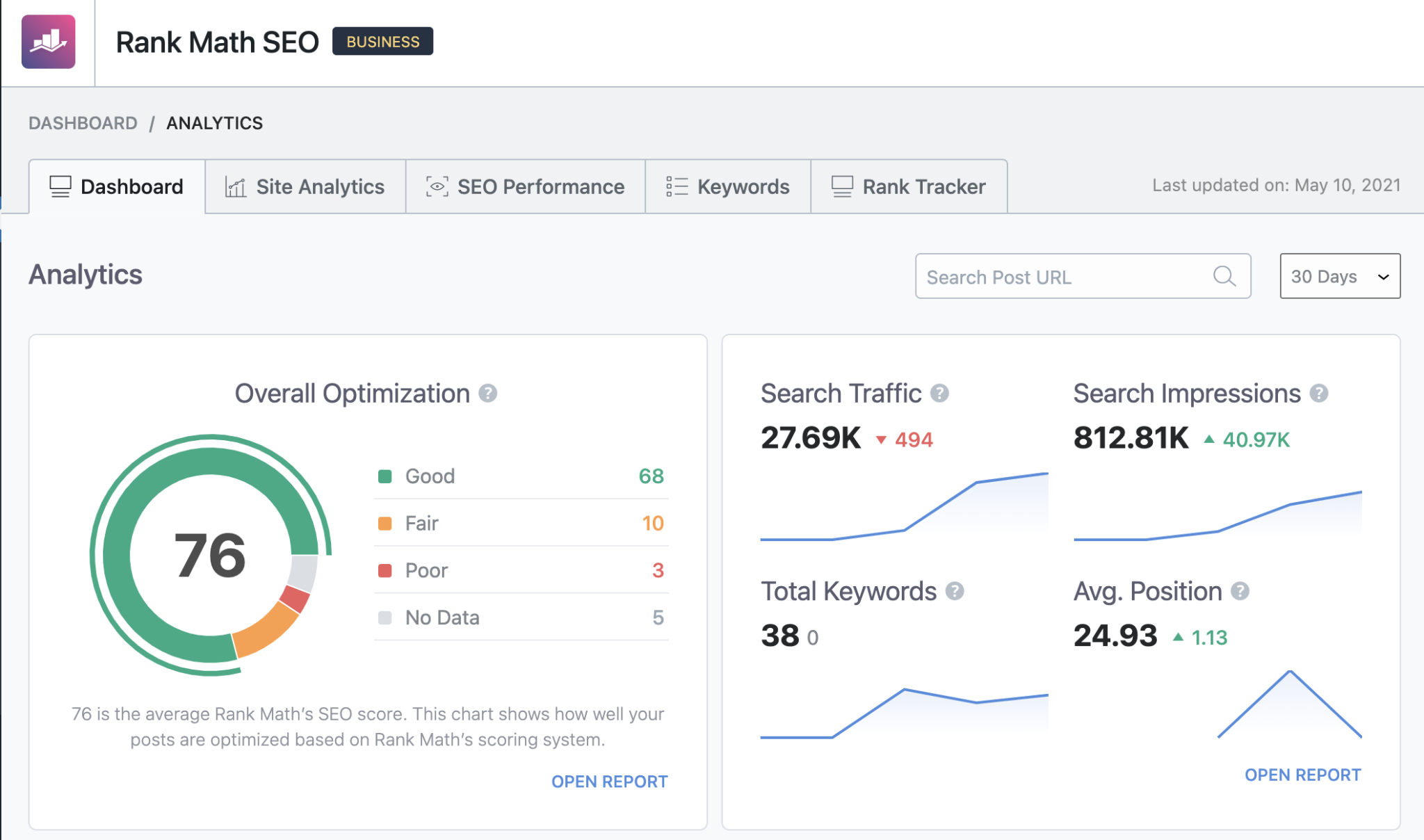Click the Good green color swatch

tap(385, 476)
